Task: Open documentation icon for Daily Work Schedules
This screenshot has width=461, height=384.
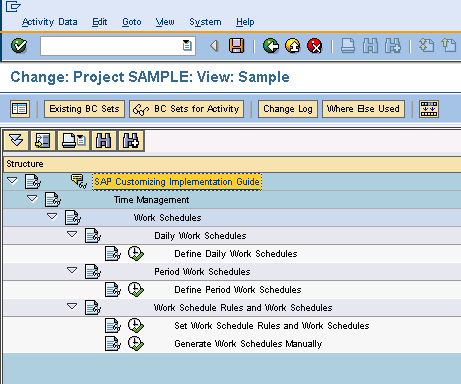Action: click(93, 236)
